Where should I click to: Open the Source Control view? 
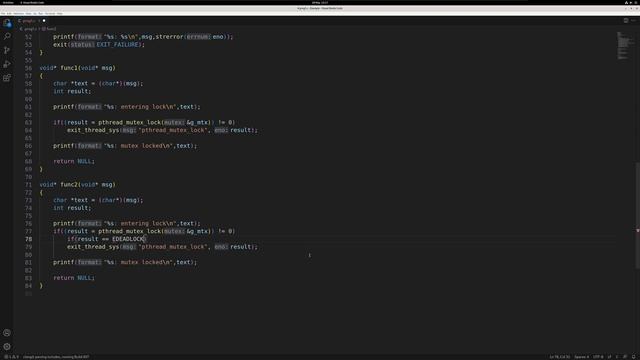(7, 50)
